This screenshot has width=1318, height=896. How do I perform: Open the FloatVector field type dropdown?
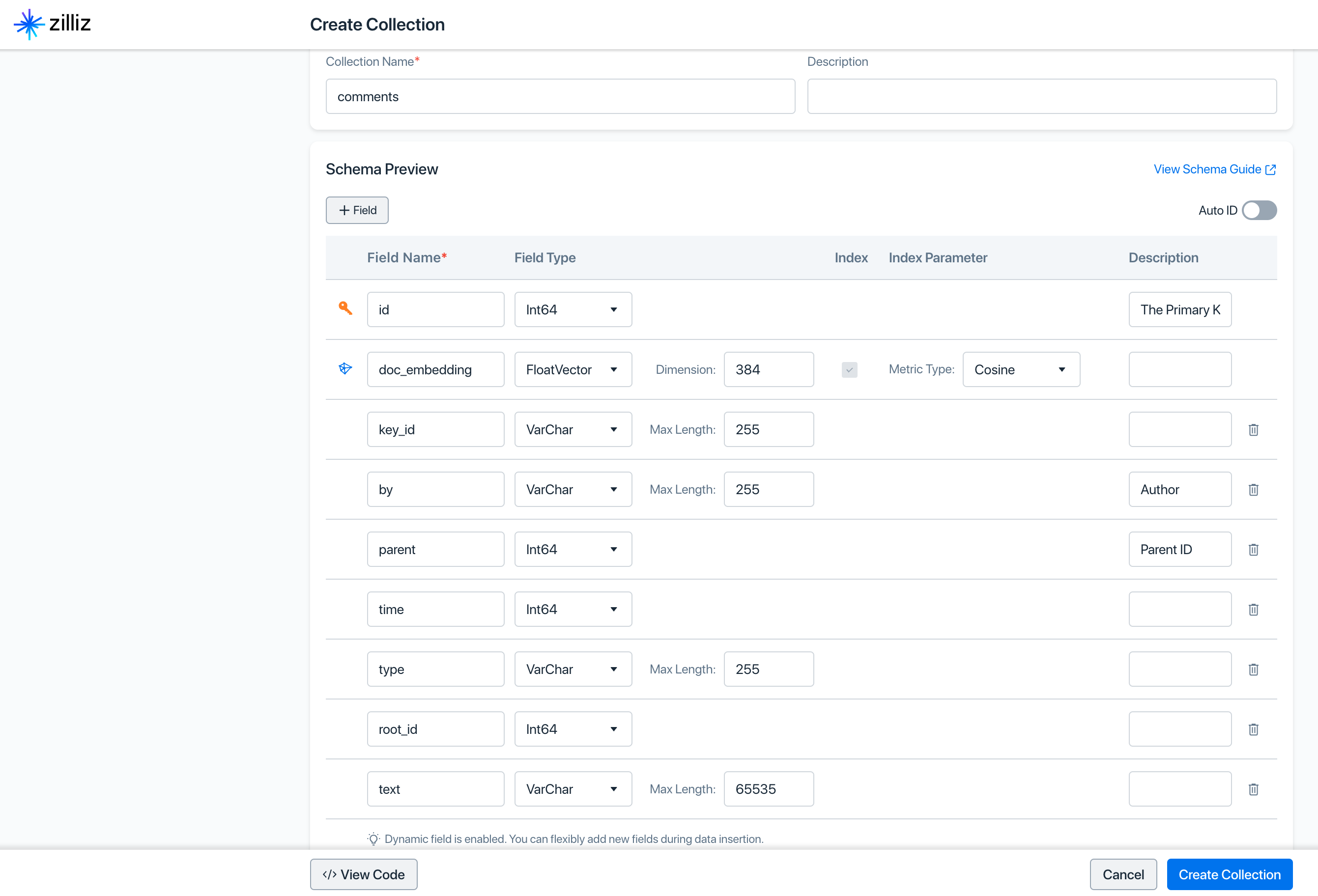pos(573,369)
